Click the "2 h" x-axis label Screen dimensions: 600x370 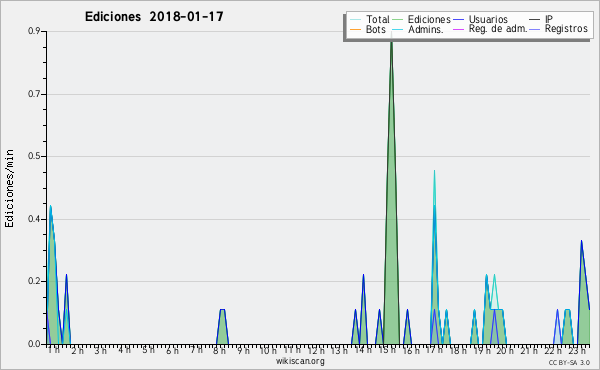click(x=77, y=350)
